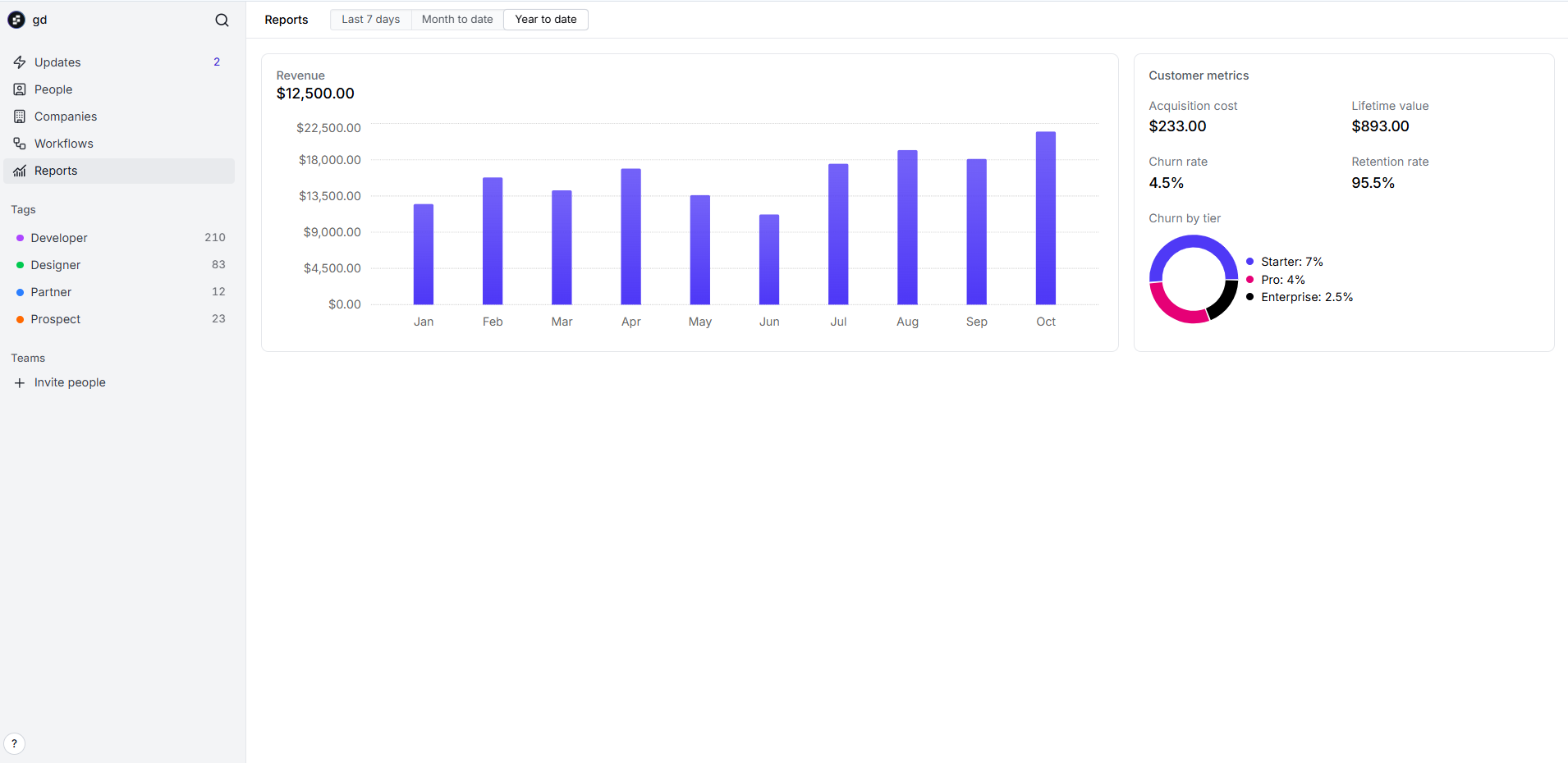
Task: Click the Prospect count 23
Action: click(x=218, y=318)
